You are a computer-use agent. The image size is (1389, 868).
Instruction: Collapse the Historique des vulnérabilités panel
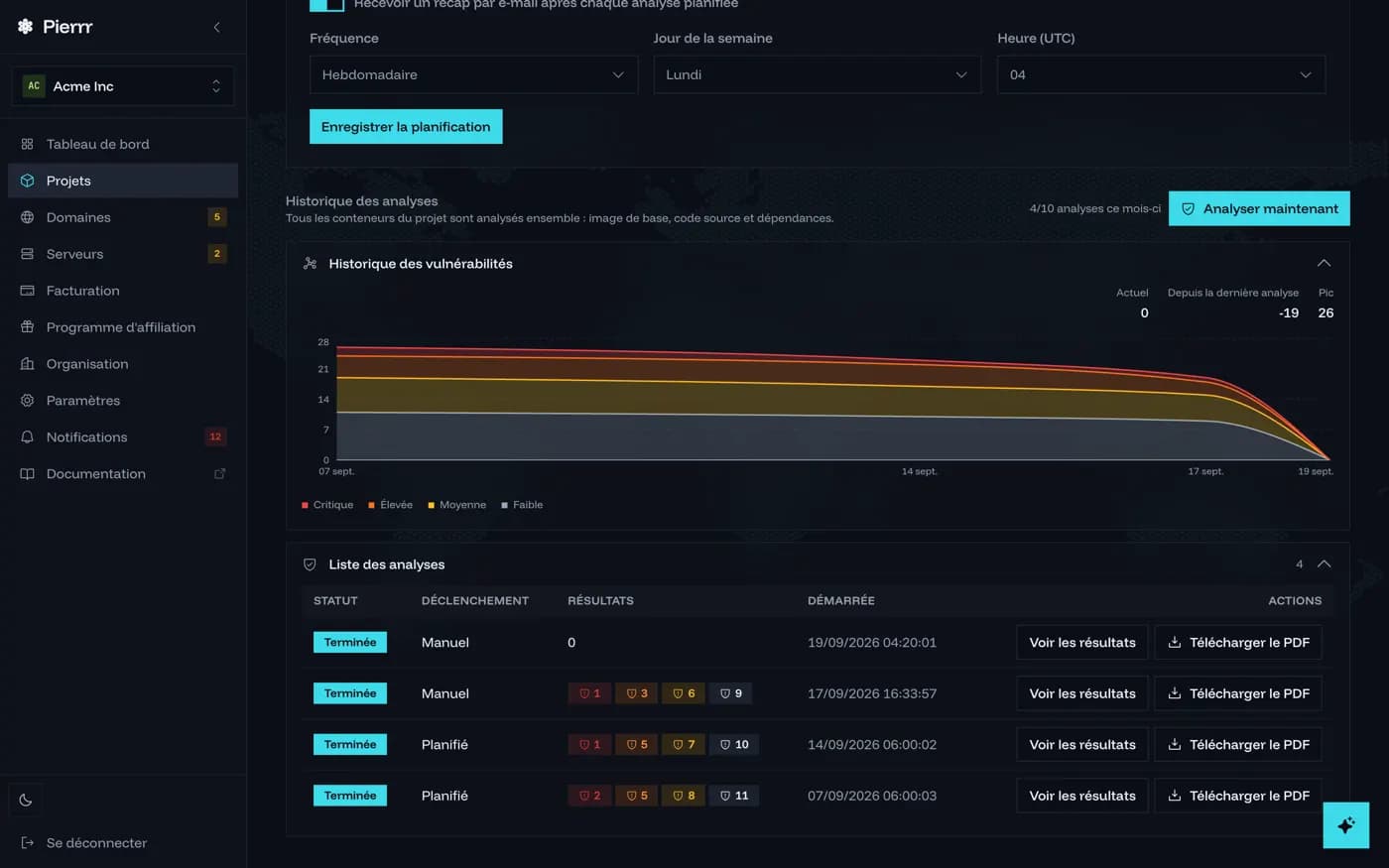click(x=1324, y=264)
